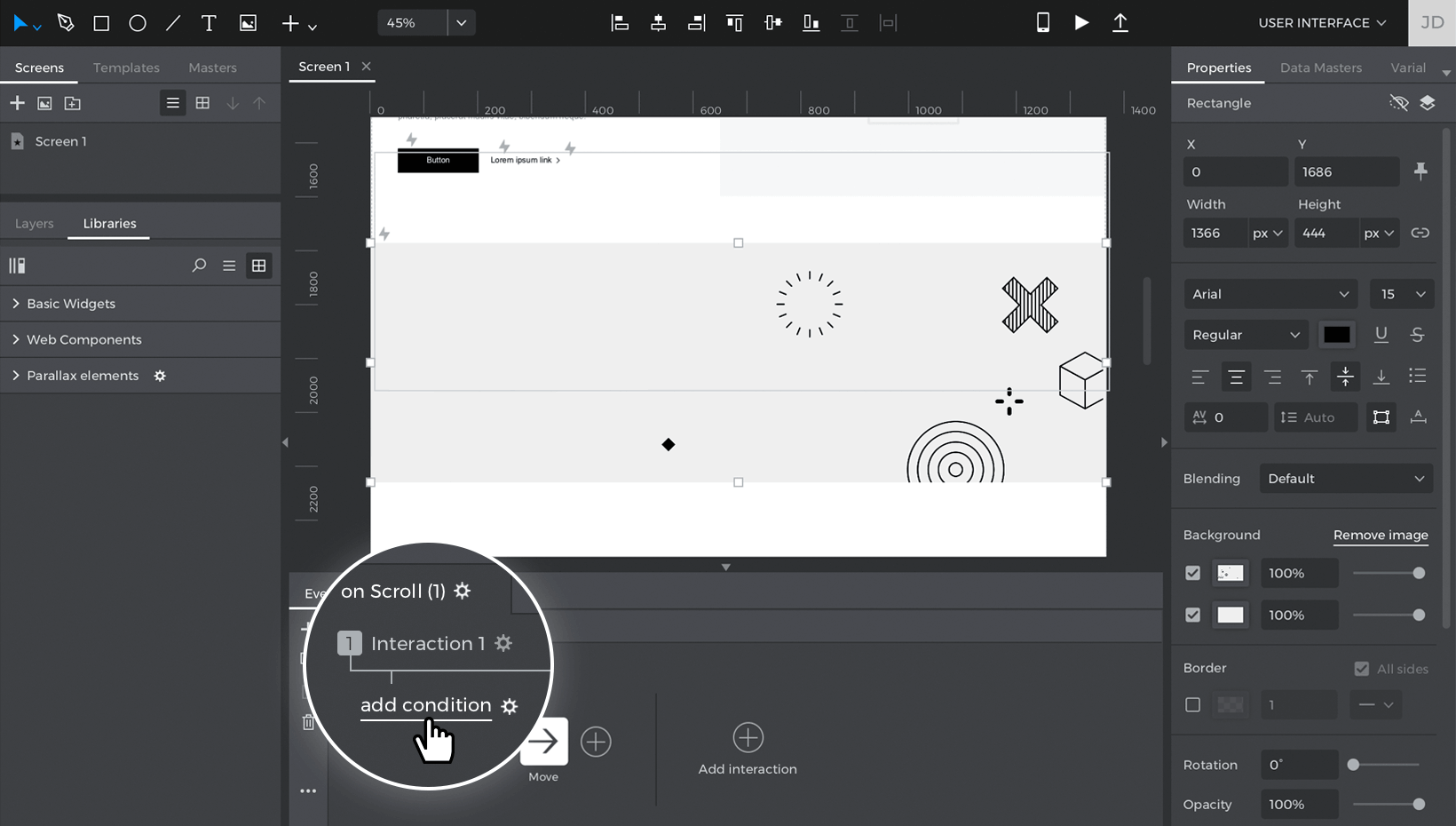Show libraries as grid view
This screenshot has height=826, width=1456.
258,266
